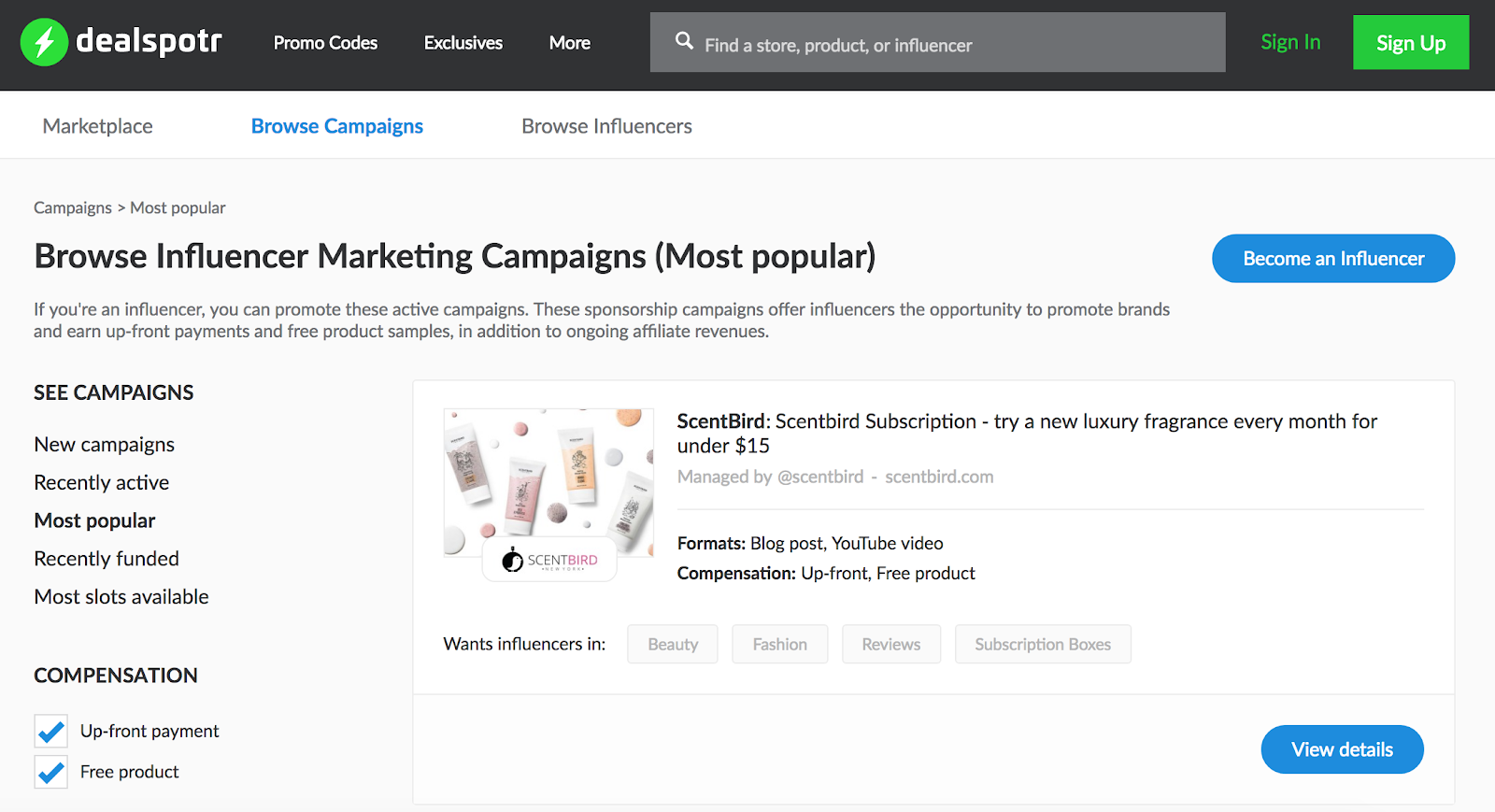
Task: Click the Reviews category tag
Action: (x=891, y=644)
